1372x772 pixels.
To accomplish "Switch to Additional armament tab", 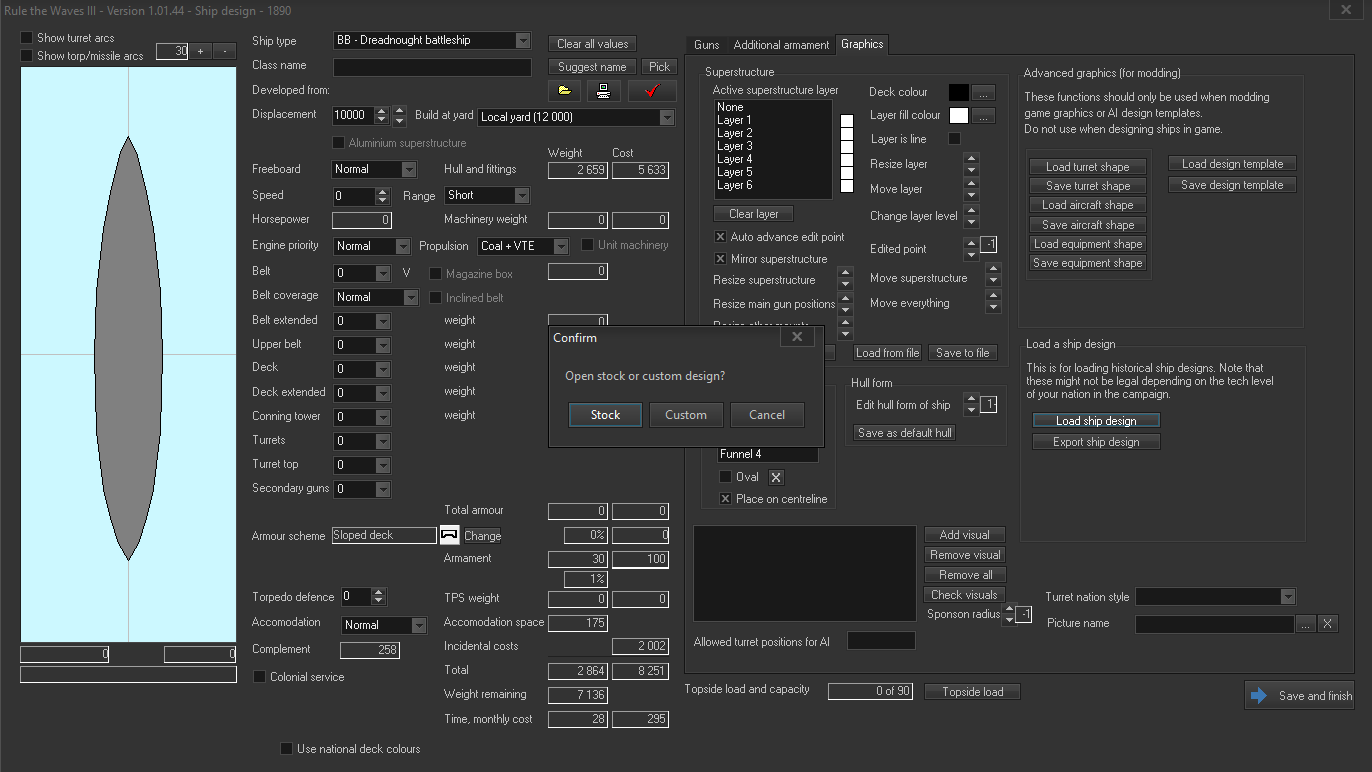I will 781,45.
